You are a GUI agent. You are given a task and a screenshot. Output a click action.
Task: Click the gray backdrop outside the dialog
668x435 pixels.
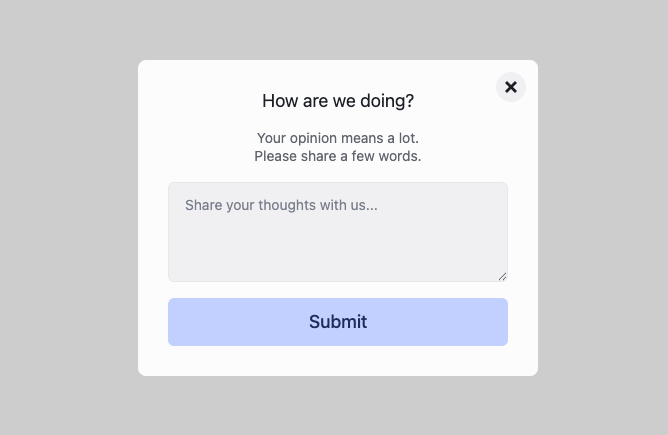tap(70, 220)
